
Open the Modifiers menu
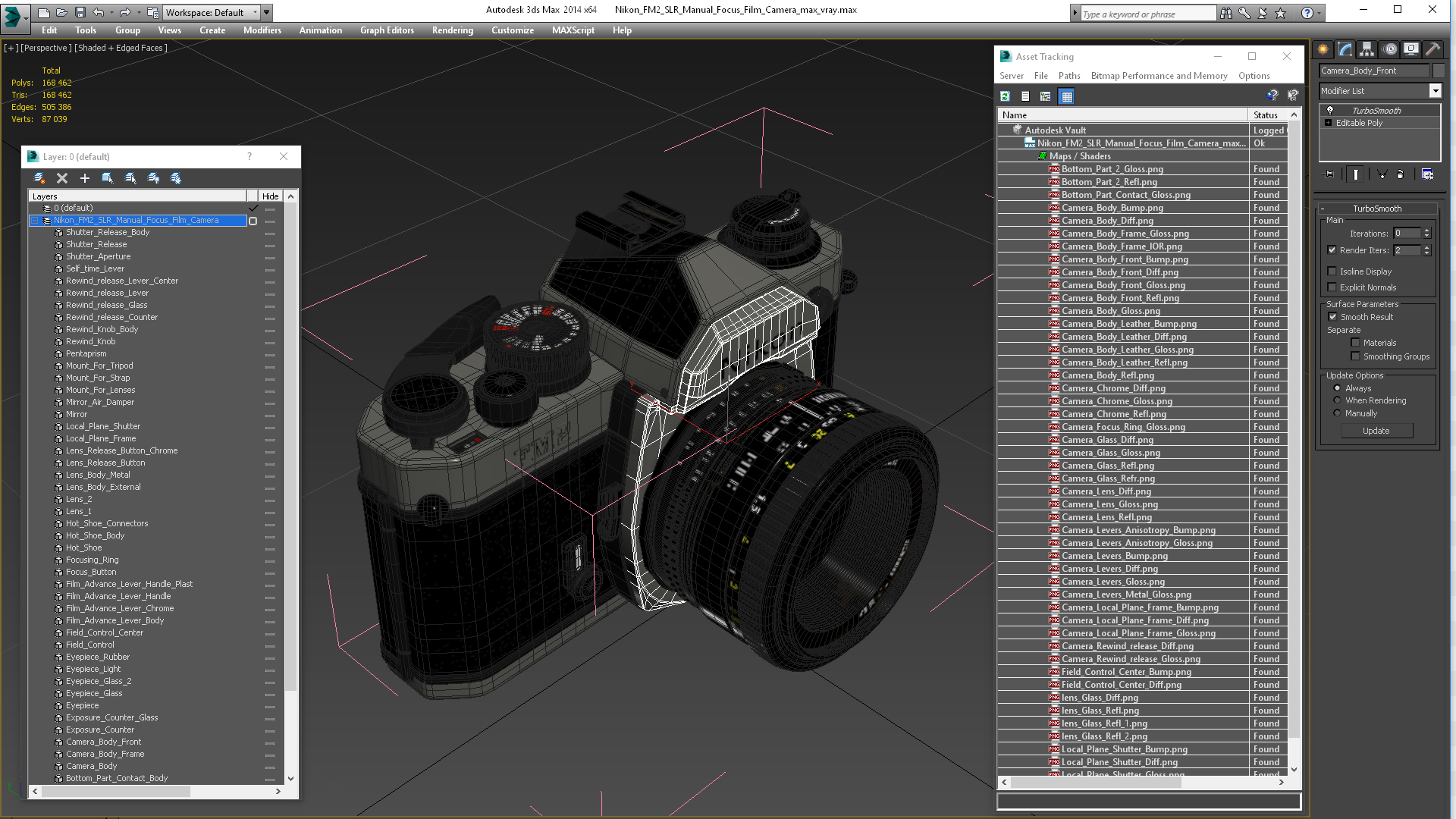(262, 30)
